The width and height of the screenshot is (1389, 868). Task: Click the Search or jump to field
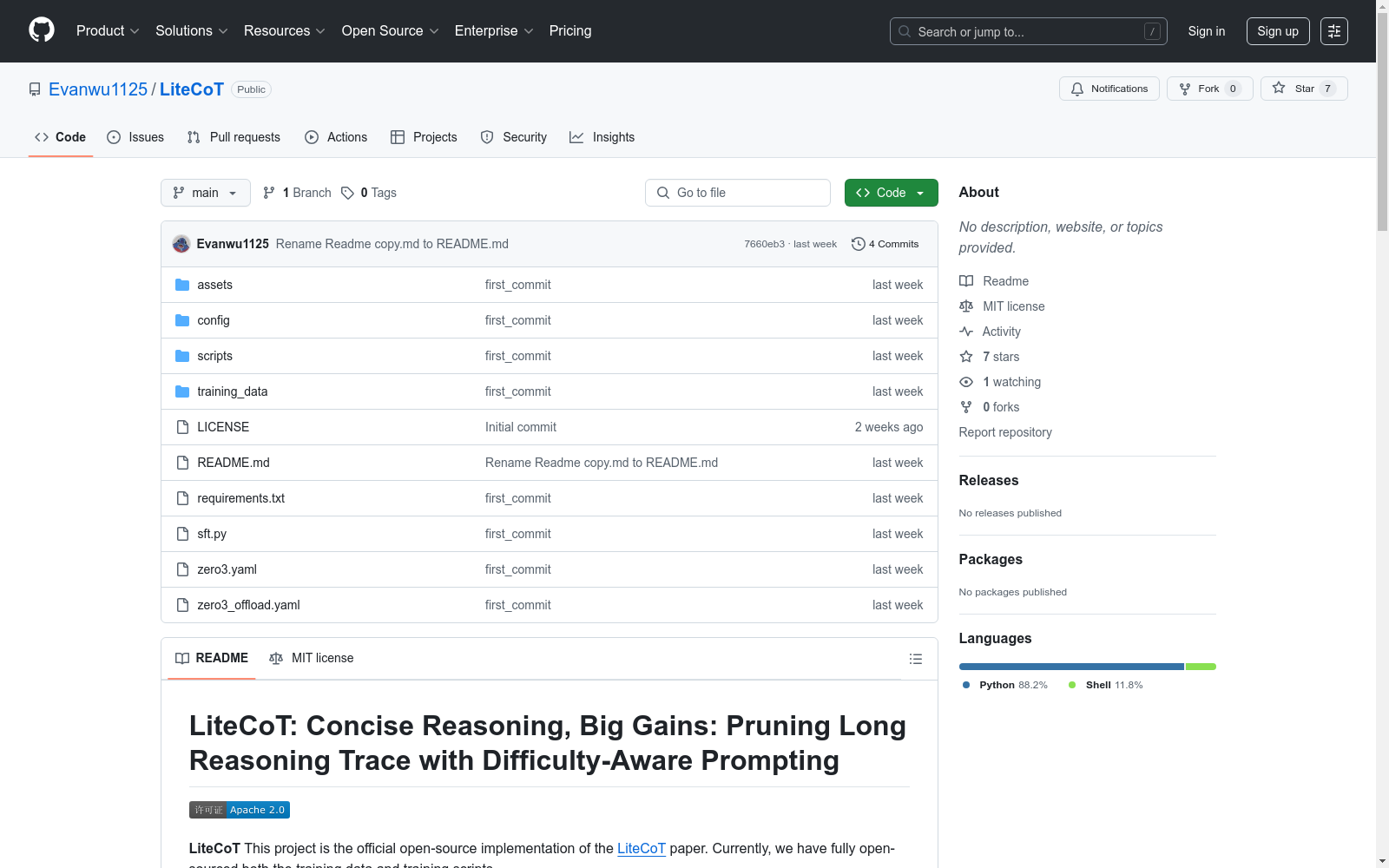pos(1029,31)
